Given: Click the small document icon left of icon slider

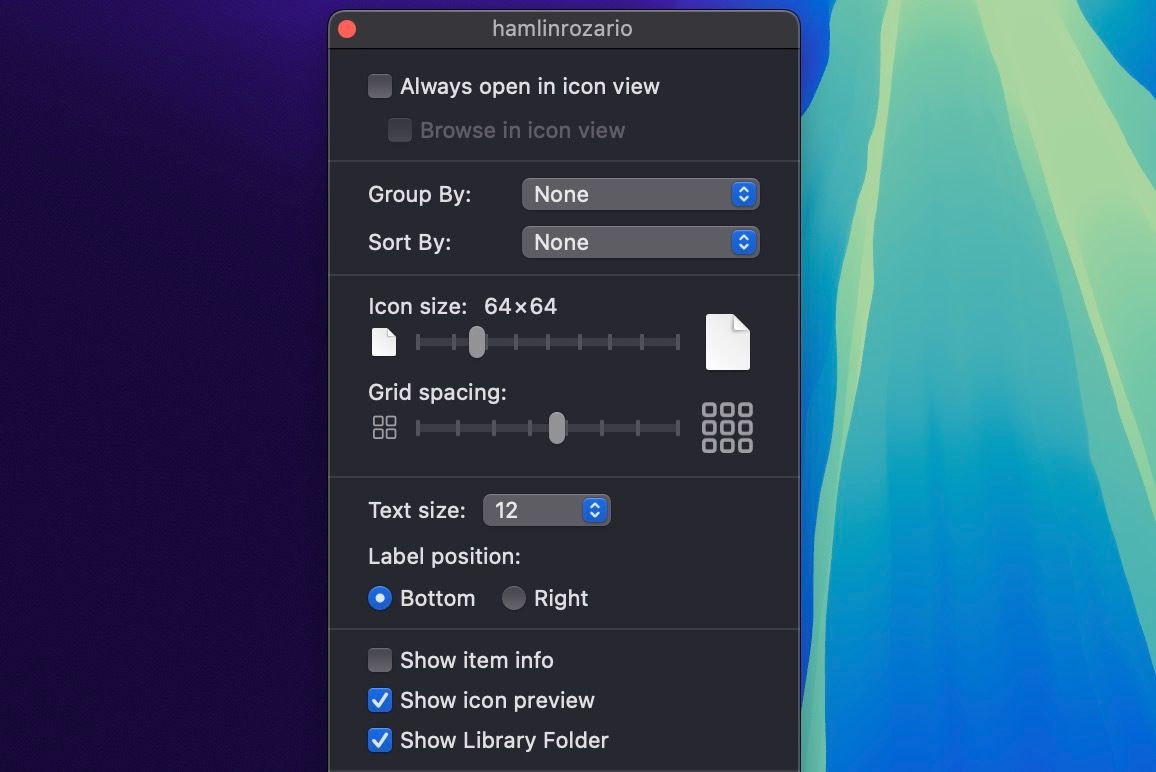Looking at the screenshot, I should [x=385, y=341].
